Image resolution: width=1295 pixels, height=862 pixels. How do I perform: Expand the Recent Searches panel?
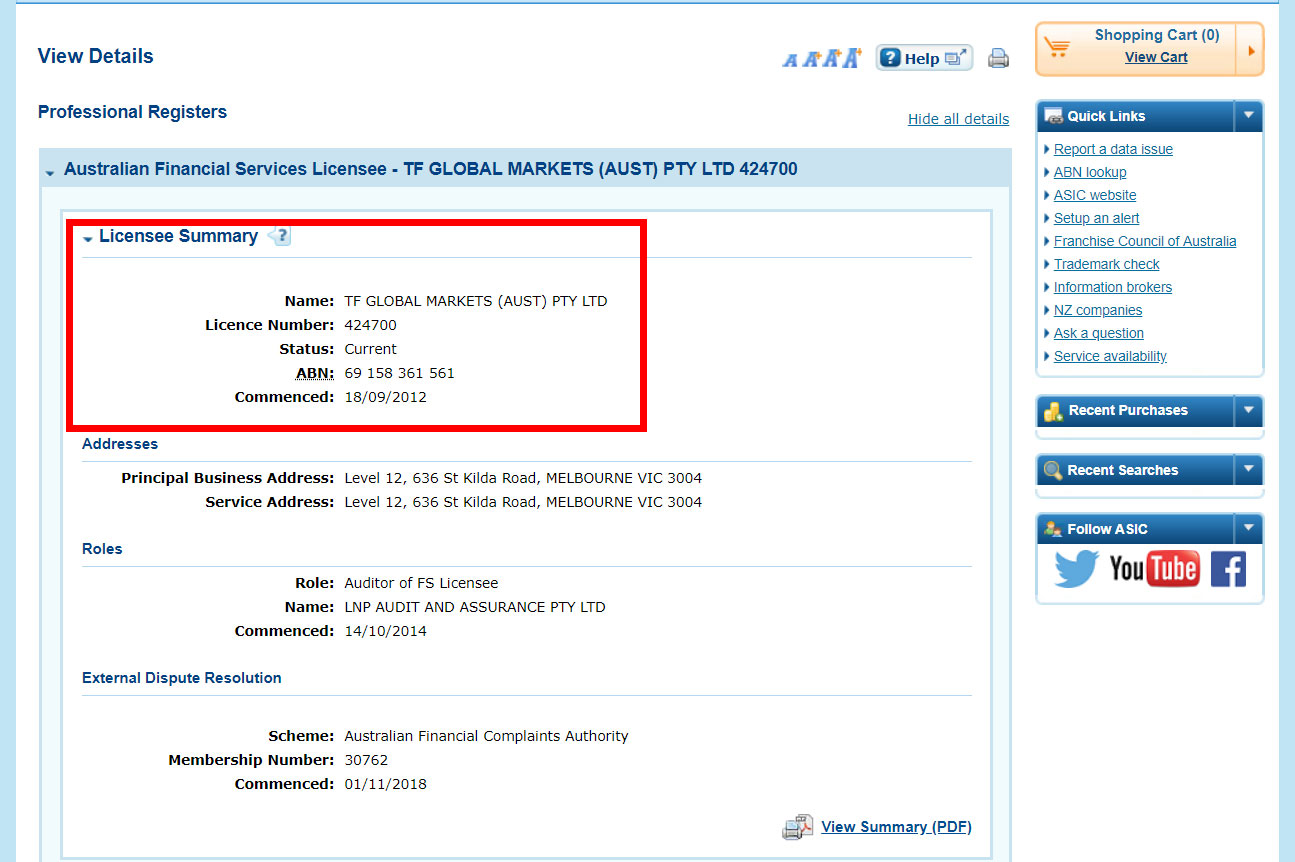[1248, 470]
